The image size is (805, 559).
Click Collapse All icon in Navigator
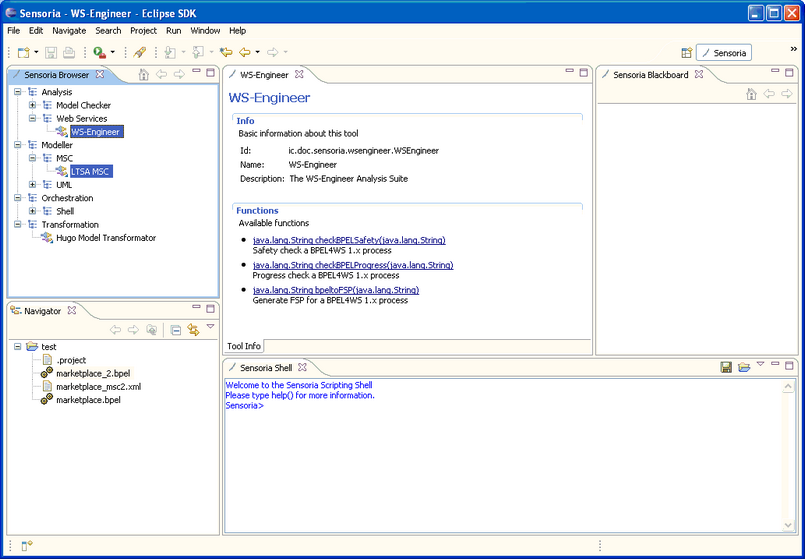(176, 331)
